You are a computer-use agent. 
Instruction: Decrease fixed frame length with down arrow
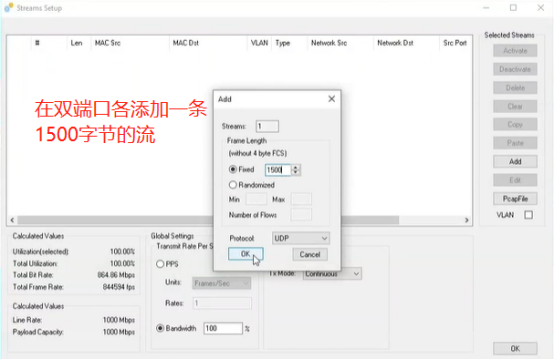pos(296,173)
